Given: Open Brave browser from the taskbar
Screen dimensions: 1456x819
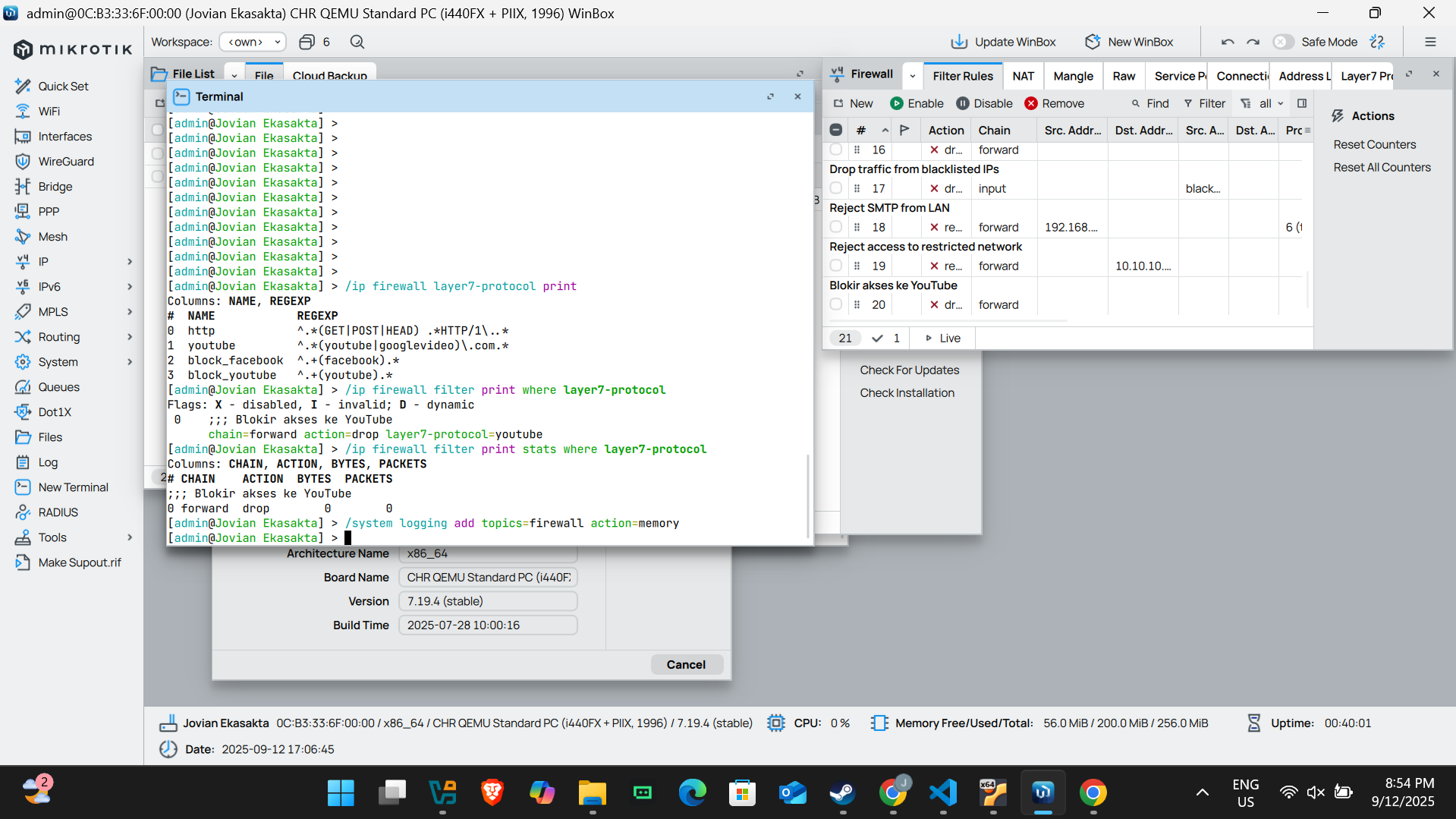Looking at the screenshot, I should click(x=492, y=792).
